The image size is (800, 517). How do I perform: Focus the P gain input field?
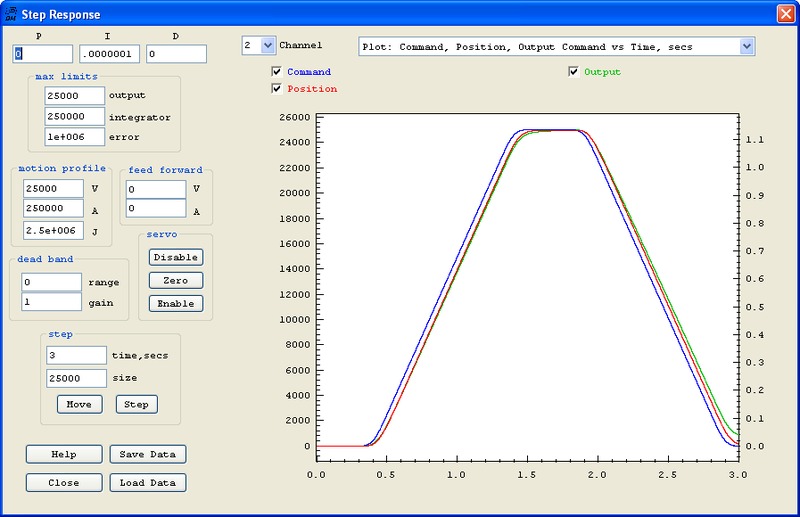click(x=43, y=54)
